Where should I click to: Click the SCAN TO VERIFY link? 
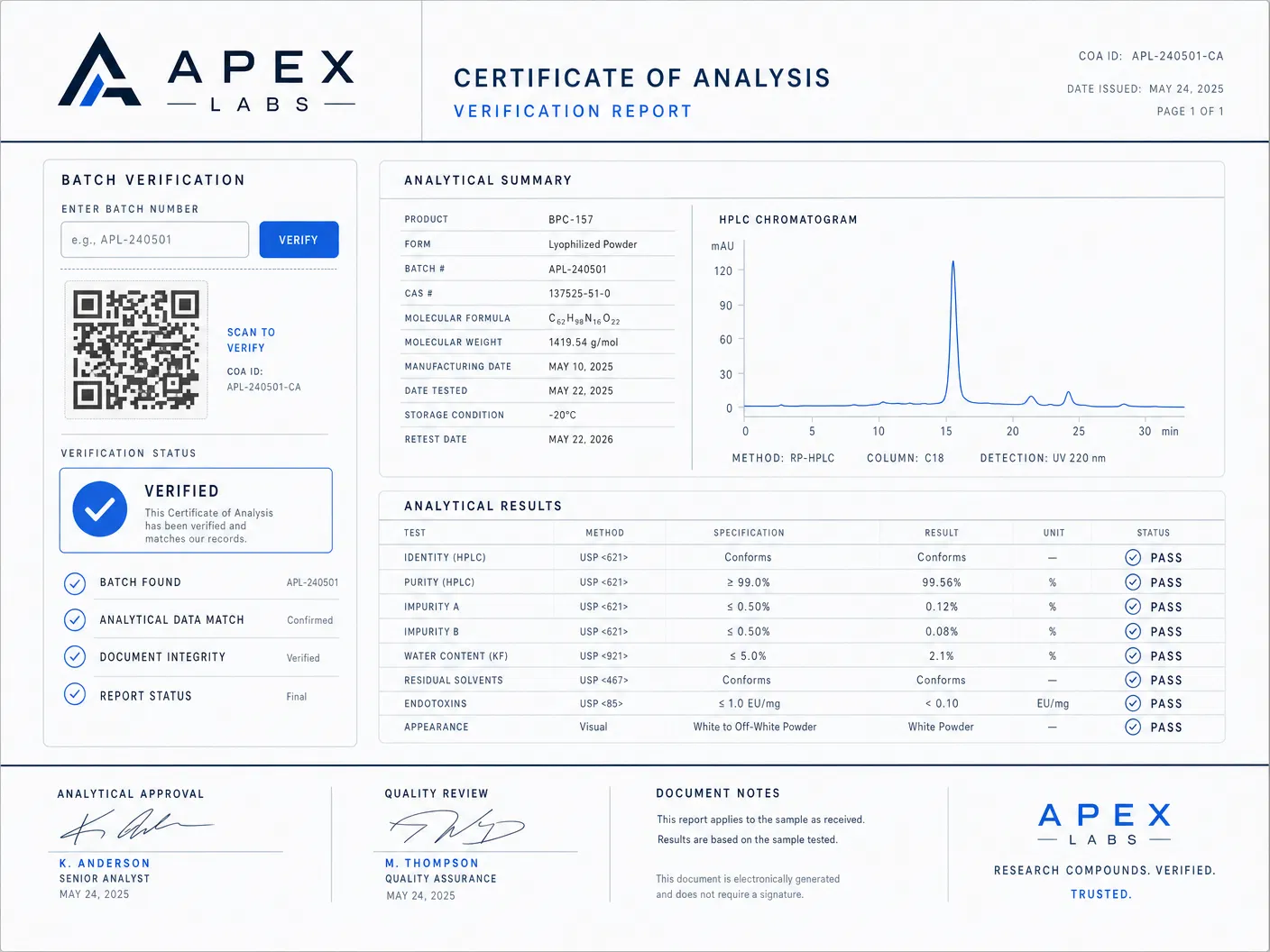[x=251, y=340]
